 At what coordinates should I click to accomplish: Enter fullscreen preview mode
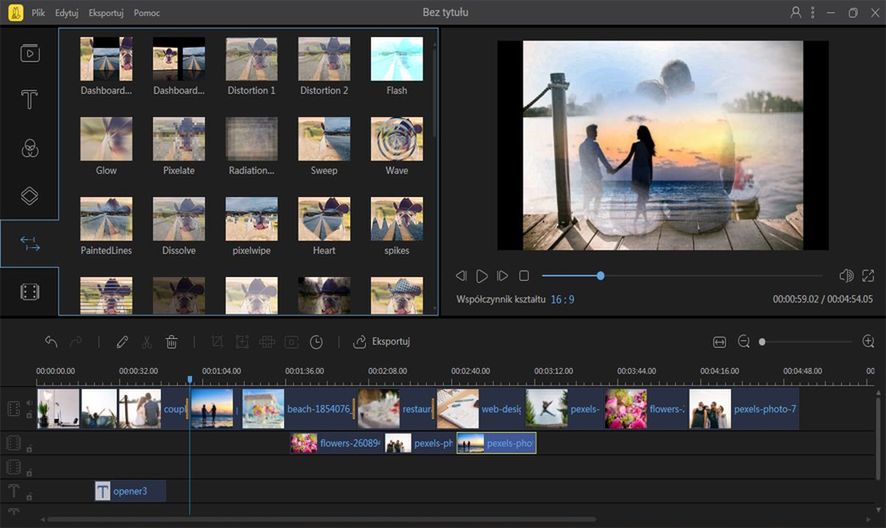tap(868, 275)
